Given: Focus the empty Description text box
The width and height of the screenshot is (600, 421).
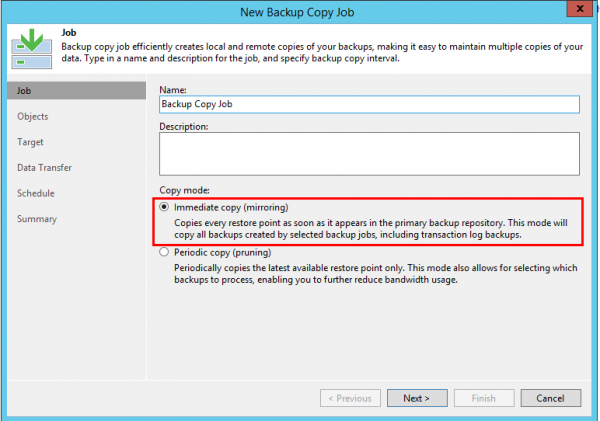Looking at the screenshot, I should (368, 154).
